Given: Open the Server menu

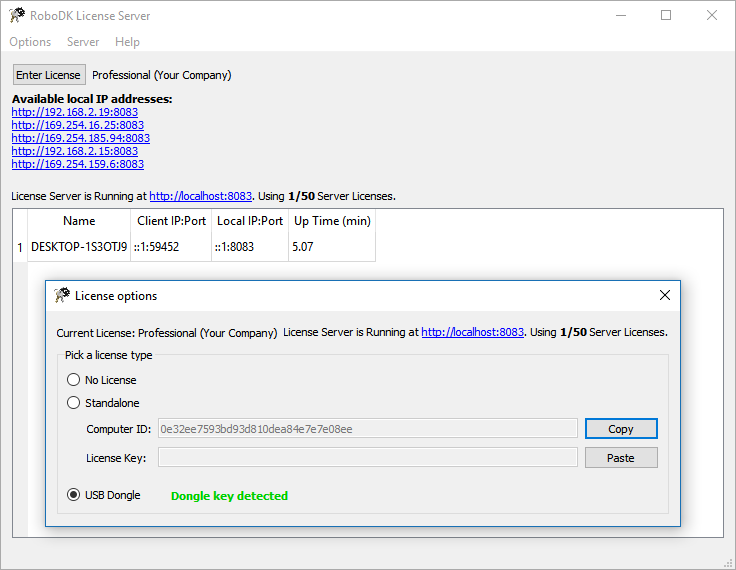Looking at the screenshot, I should [x=83, y=42].
